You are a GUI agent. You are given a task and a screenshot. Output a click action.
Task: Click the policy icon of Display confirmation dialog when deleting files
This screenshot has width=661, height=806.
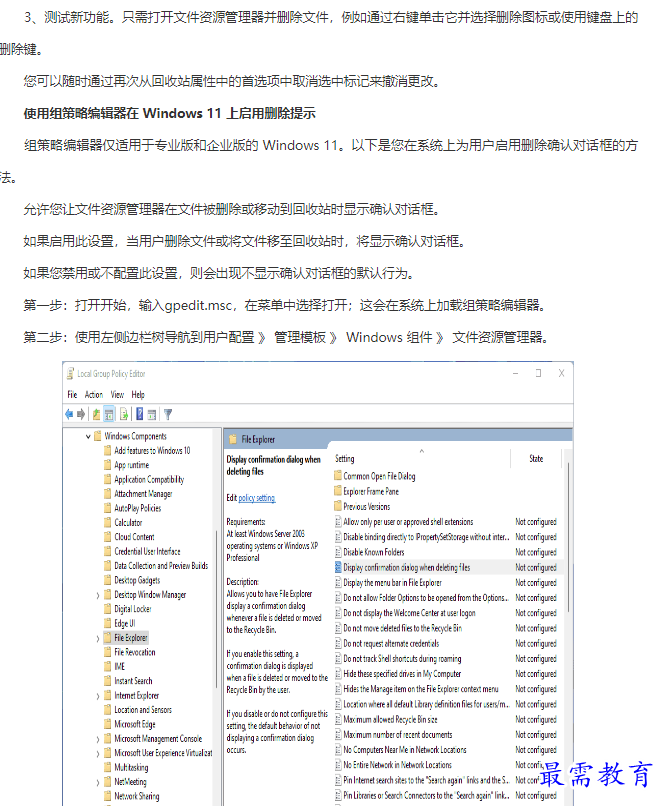click(x=338, y=567)
